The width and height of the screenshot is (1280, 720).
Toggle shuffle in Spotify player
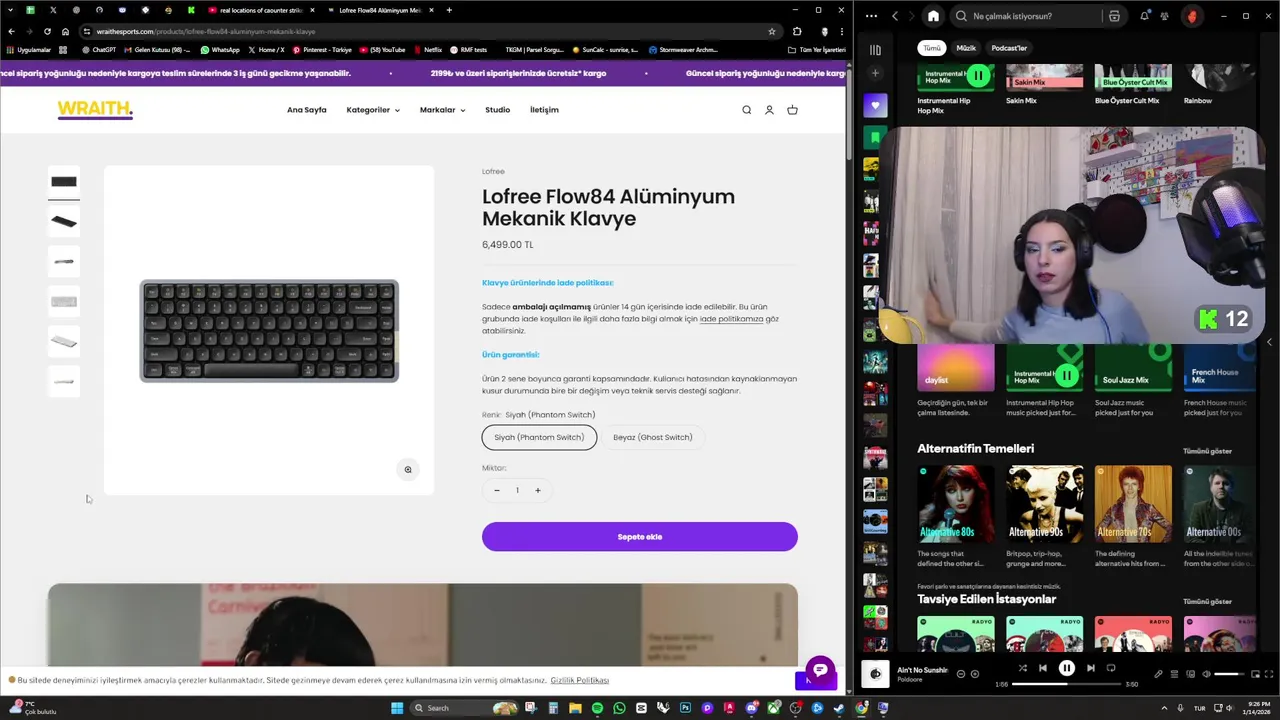[x=1022, y=668]
